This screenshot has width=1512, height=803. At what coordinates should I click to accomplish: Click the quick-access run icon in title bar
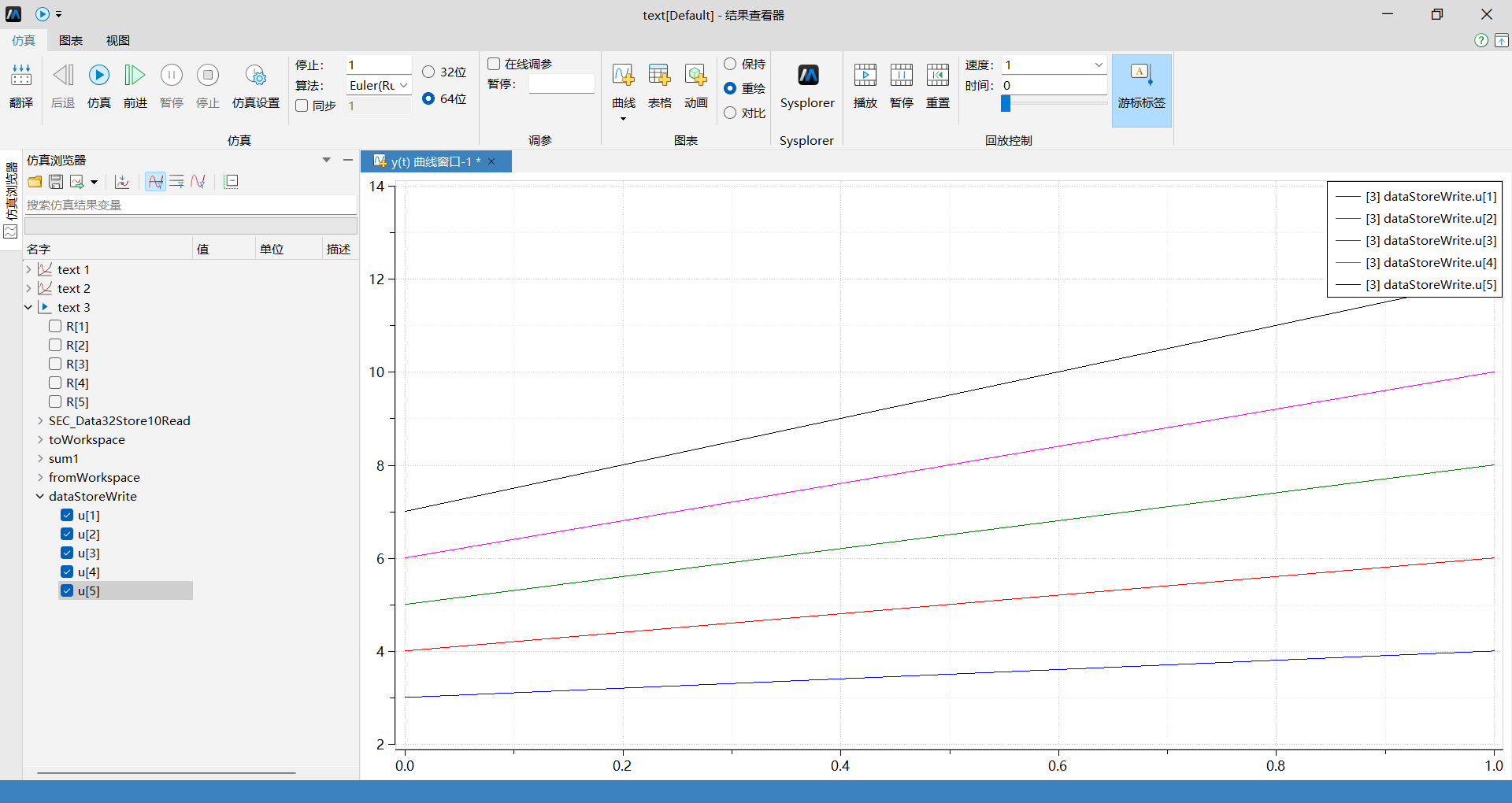[x=43, y=14]
